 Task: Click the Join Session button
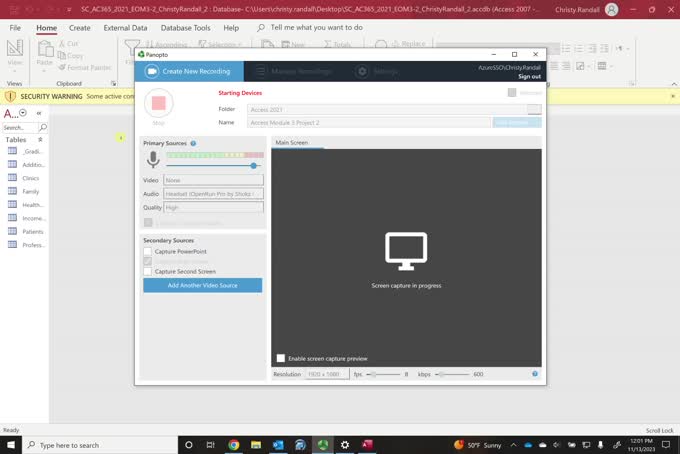[x=517, y=123]
